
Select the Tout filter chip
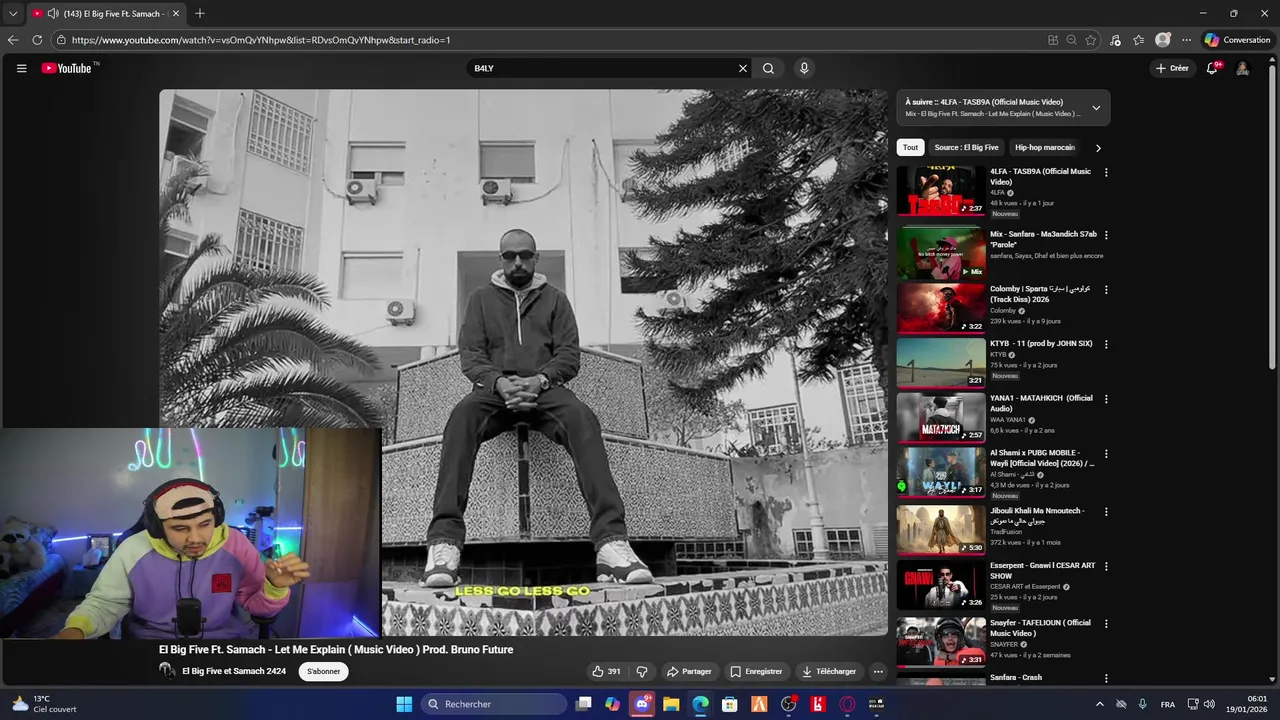[x=910, y=147]
